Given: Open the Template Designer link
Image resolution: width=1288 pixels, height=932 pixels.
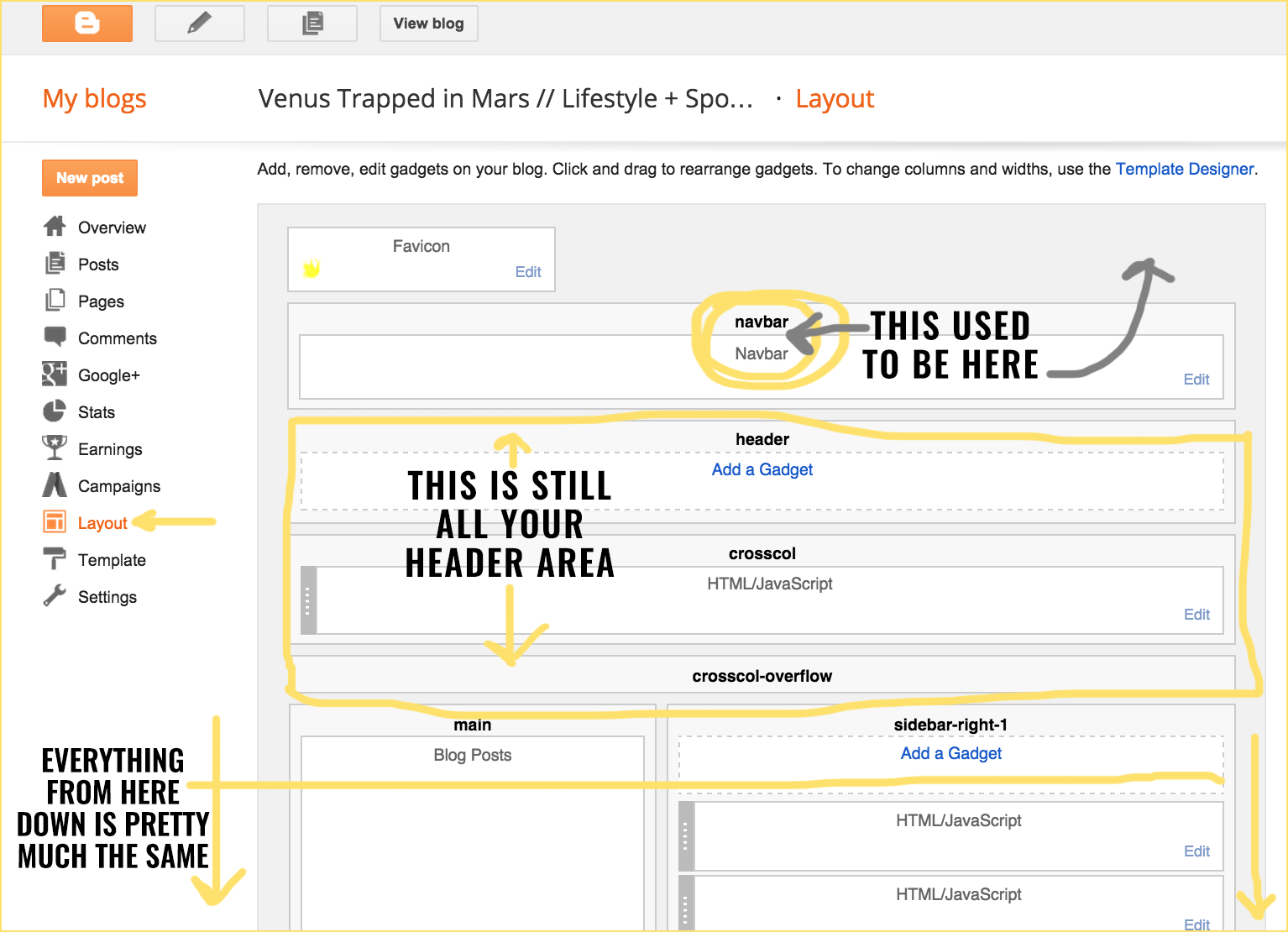Looking at the screenshot, I should click(1184, 169).
